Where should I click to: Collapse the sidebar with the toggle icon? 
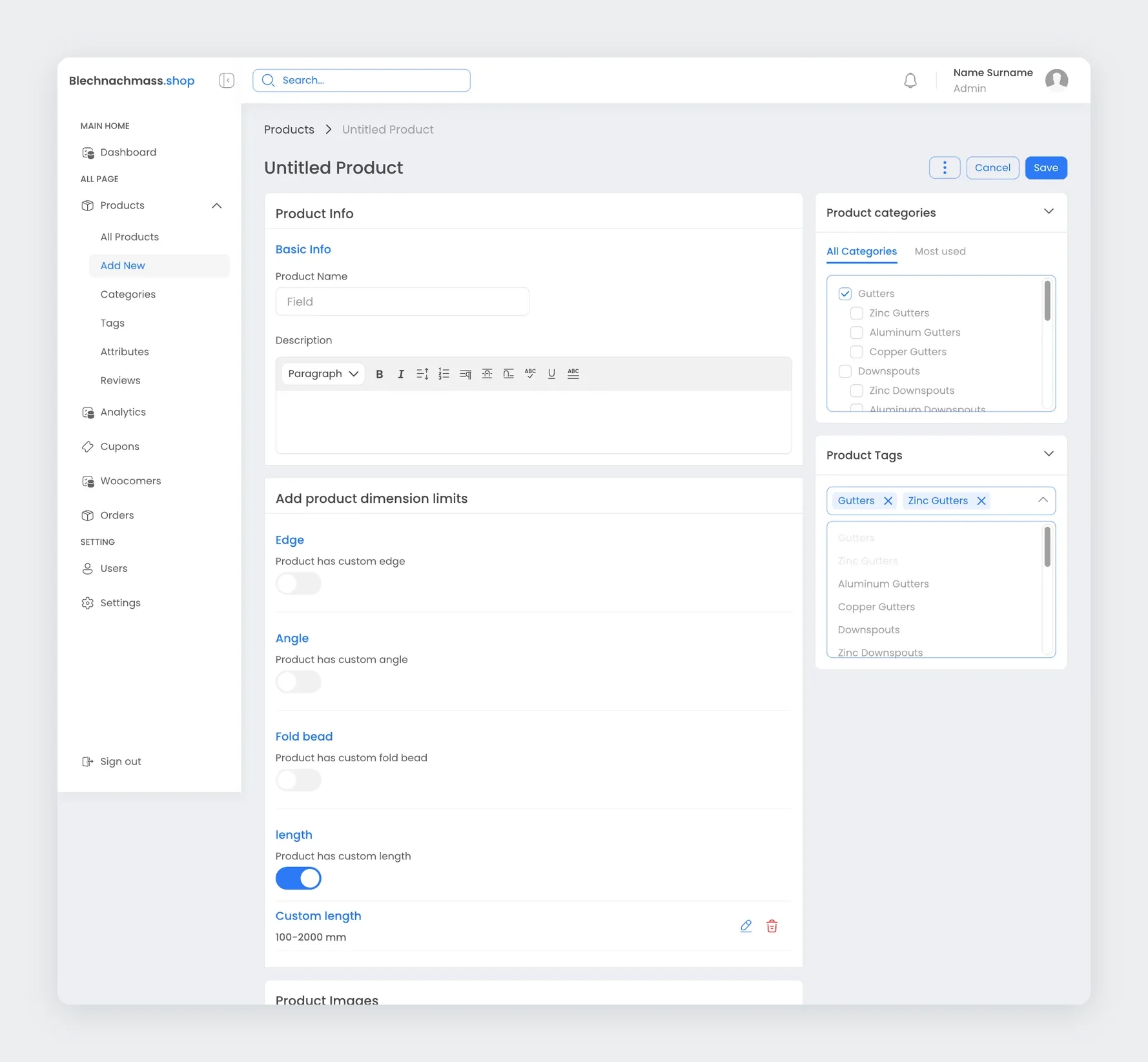coord(227,80)
